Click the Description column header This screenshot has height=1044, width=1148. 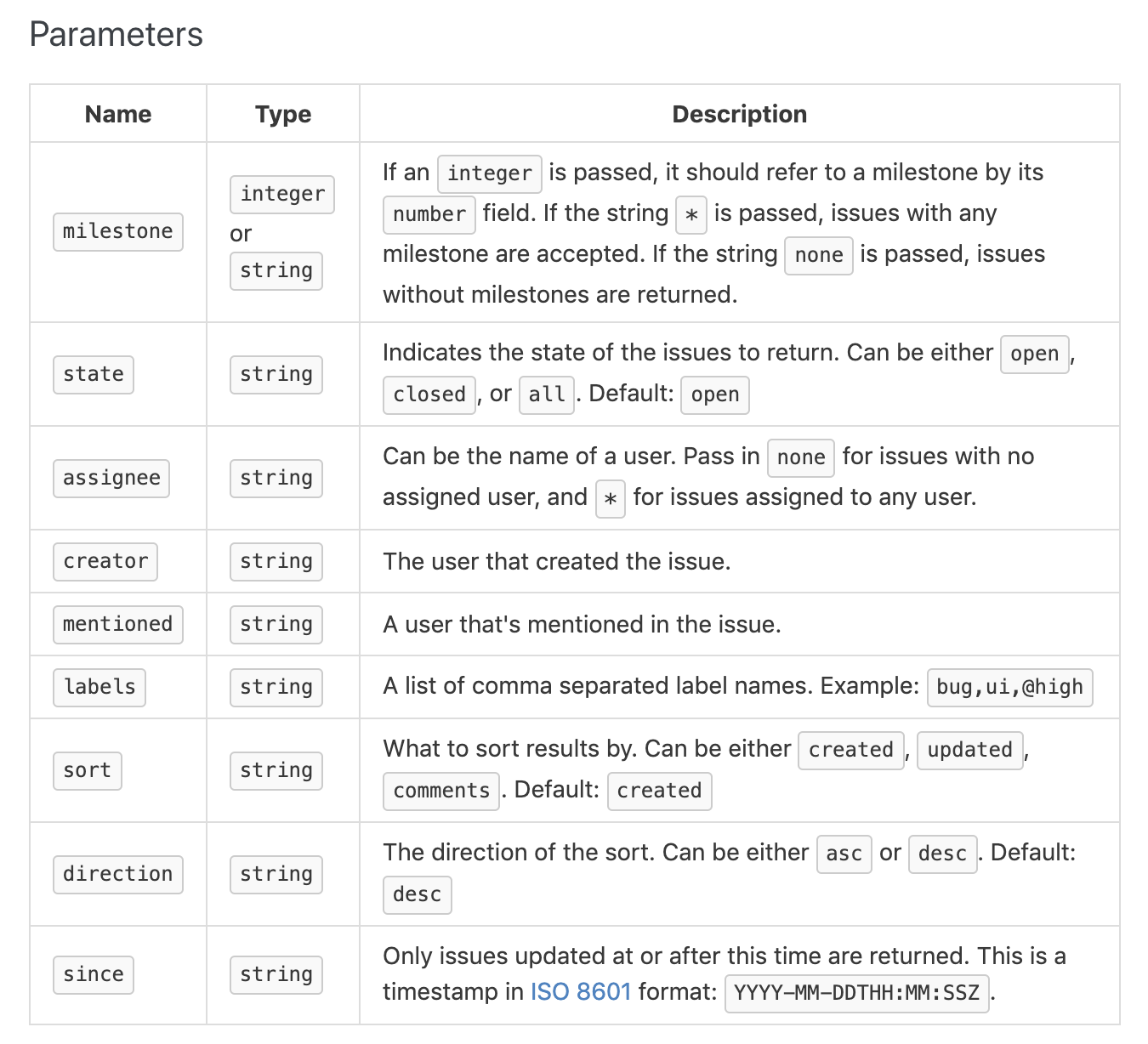click(739, 114)
